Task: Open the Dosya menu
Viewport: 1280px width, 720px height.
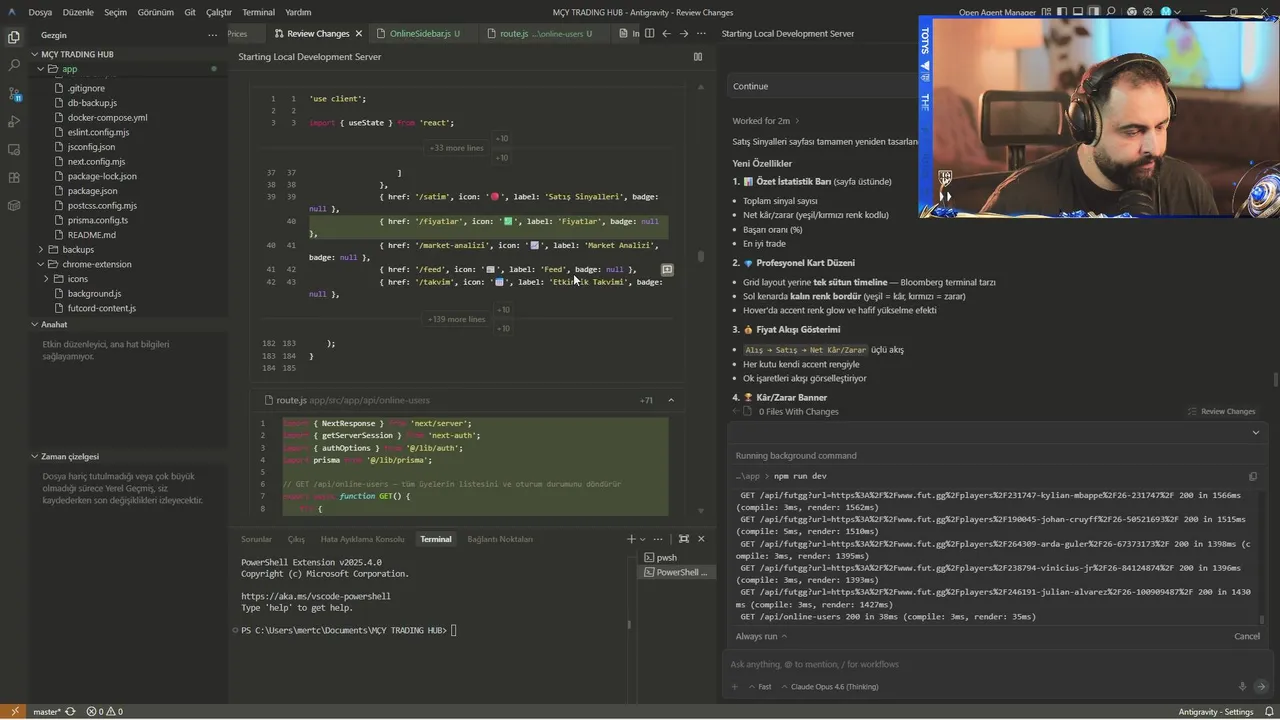Action: pos(40,12)
